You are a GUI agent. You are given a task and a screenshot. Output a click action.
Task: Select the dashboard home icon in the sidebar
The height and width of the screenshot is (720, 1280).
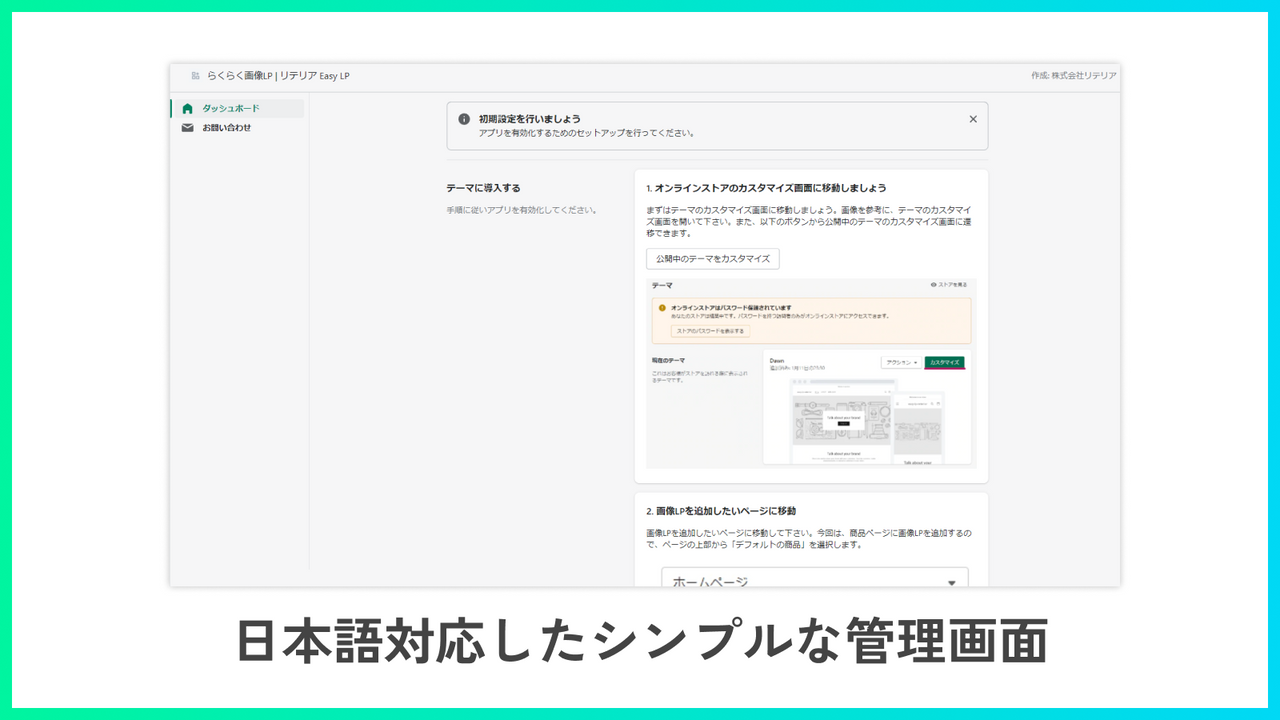[189, 107]
